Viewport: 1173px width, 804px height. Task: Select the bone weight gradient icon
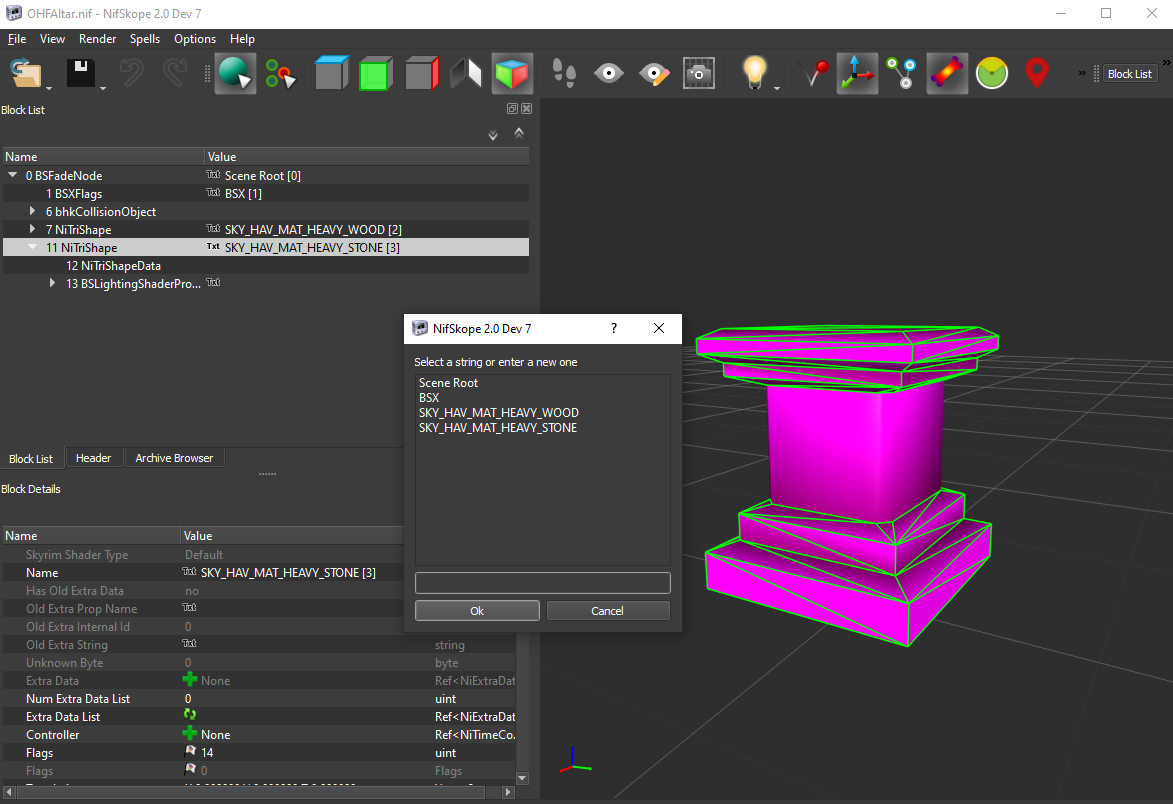point(946,72)
